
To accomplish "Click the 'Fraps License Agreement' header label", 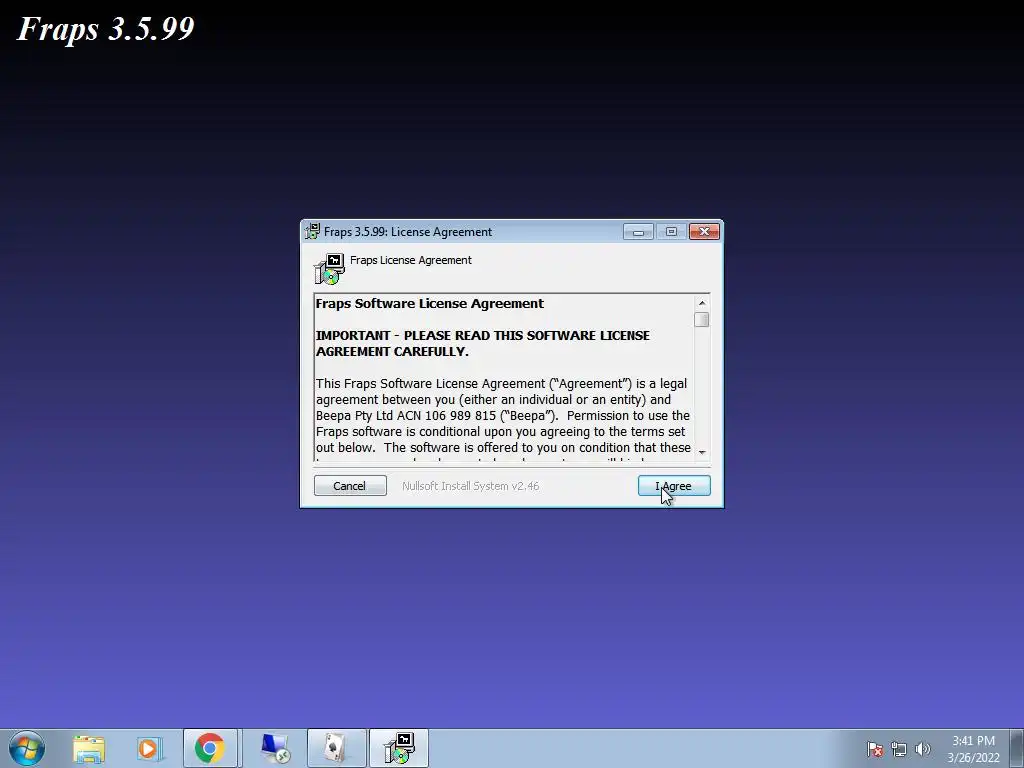I will 411,260.
